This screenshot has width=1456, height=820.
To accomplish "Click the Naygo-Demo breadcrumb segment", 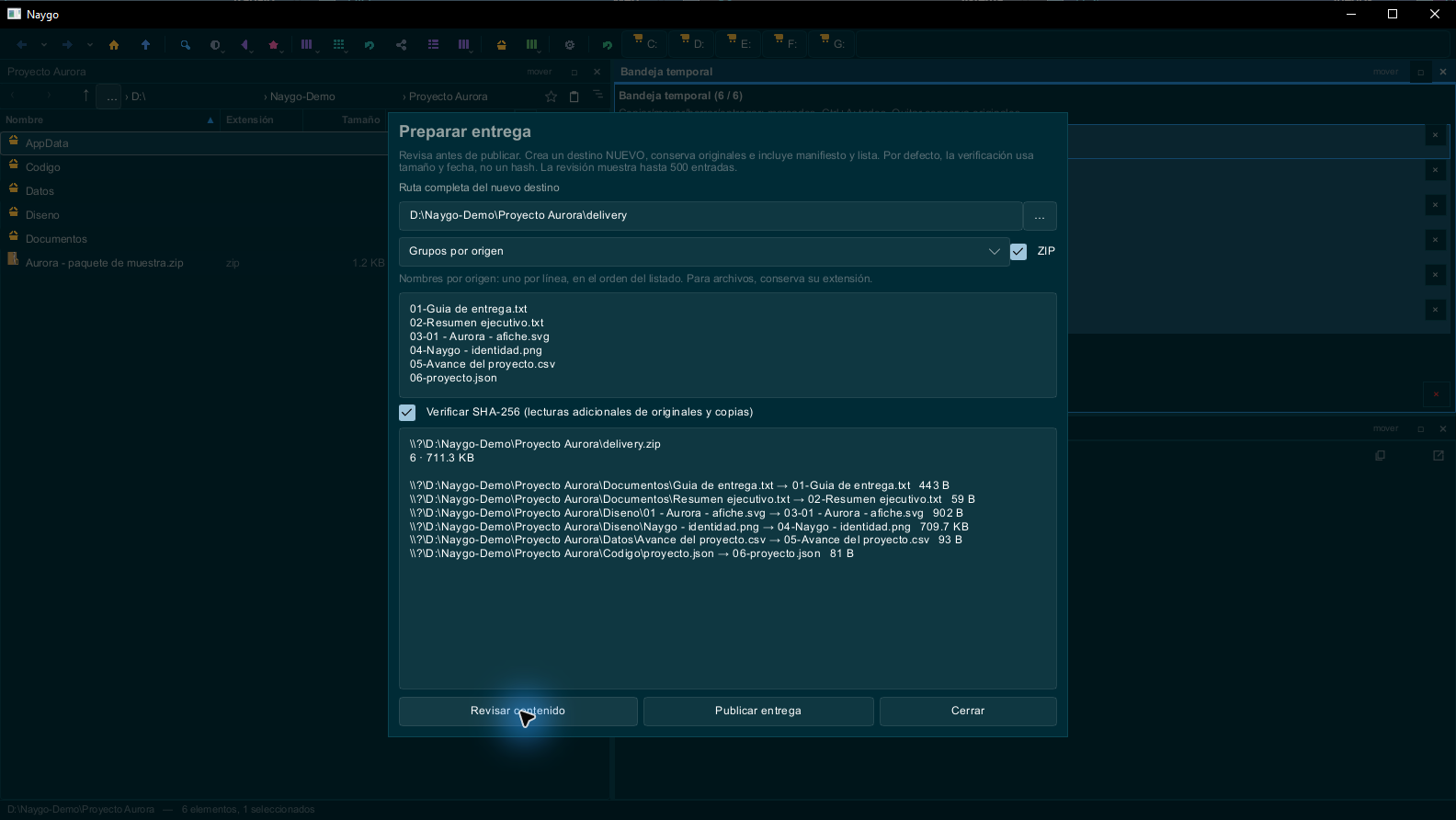I will pyautogui.click(x=302, y=97).
